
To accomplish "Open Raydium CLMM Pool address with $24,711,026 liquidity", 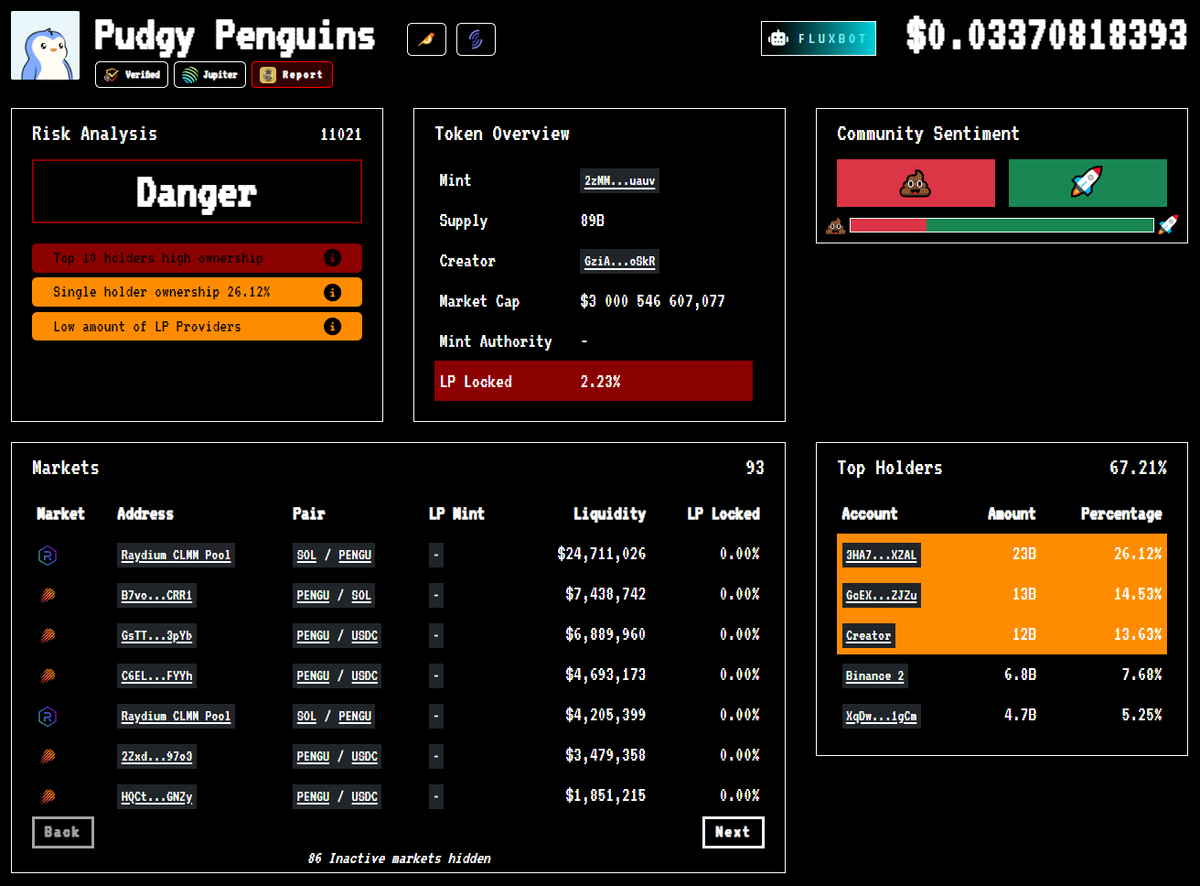I will coord(176,555).
